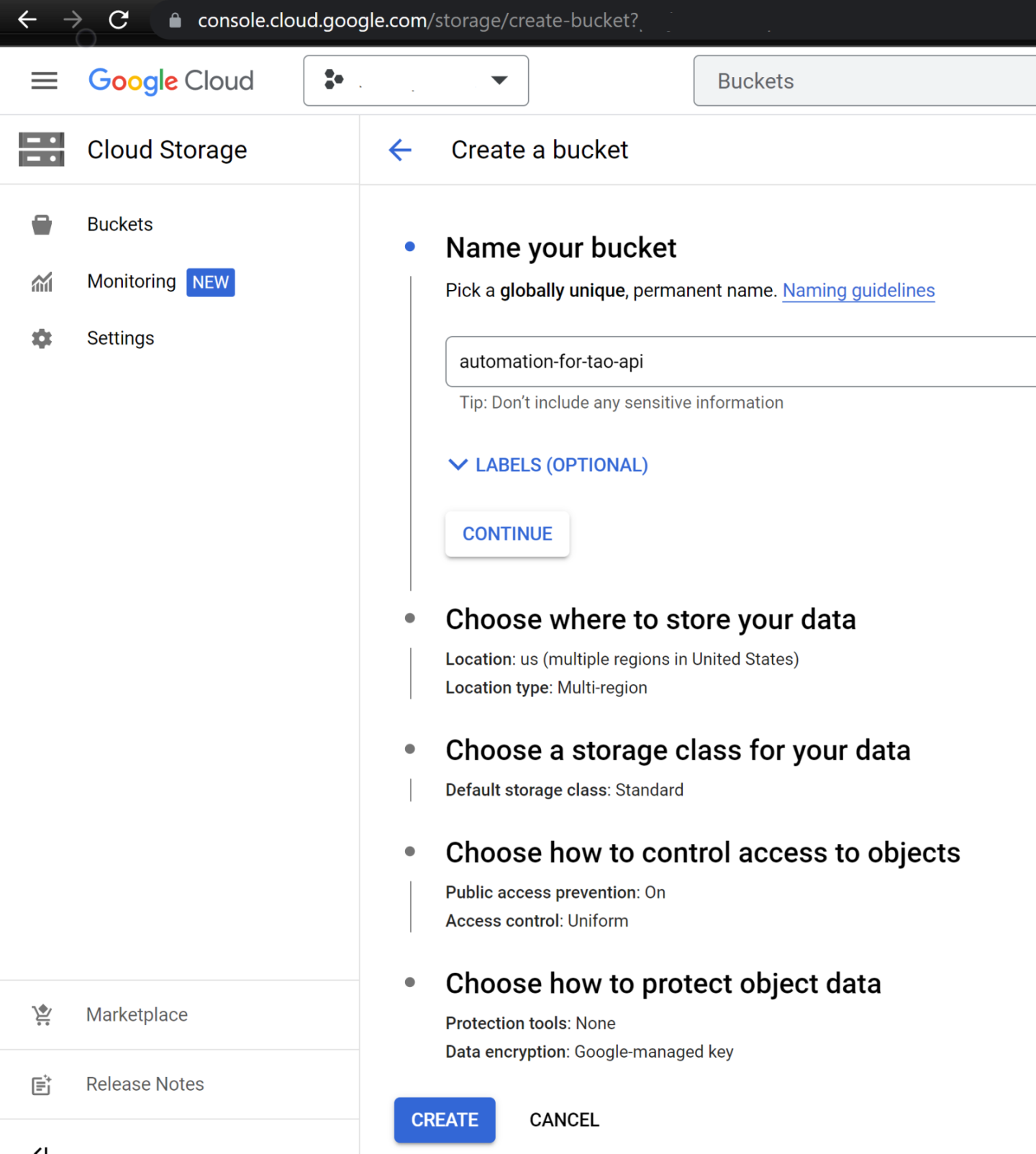Expand Choose where to store your data
This screenshot has height=1154, width=1036.
click(650, 619)
